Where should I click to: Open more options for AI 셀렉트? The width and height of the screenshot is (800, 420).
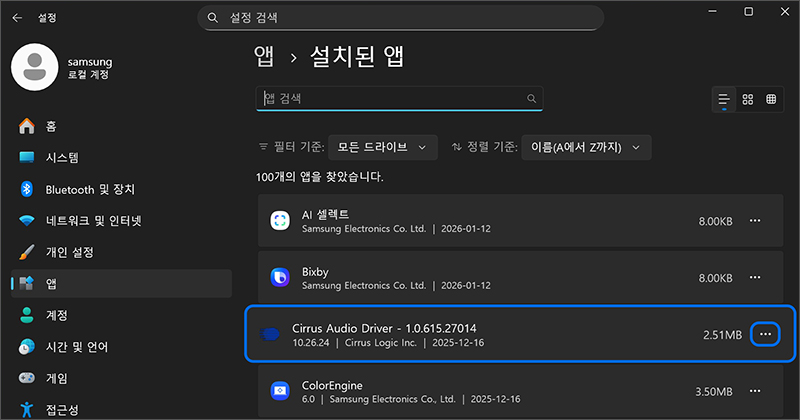tap(755, 221)
